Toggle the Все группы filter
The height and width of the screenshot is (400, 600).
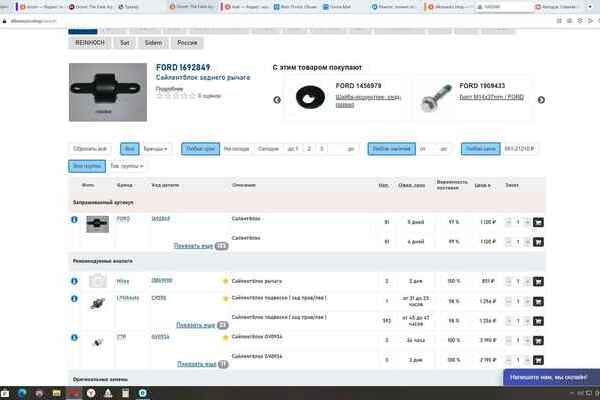tap(87, 166)
